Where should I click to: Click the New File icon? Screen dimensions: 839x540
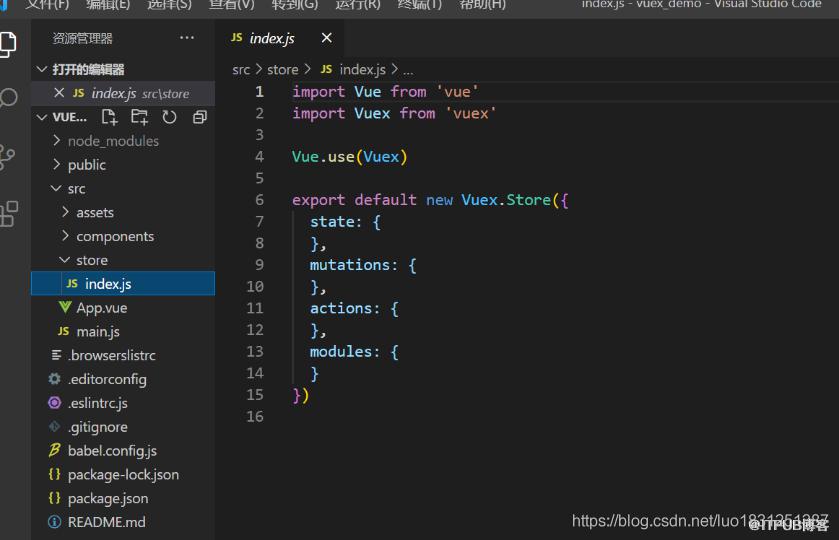109,117
